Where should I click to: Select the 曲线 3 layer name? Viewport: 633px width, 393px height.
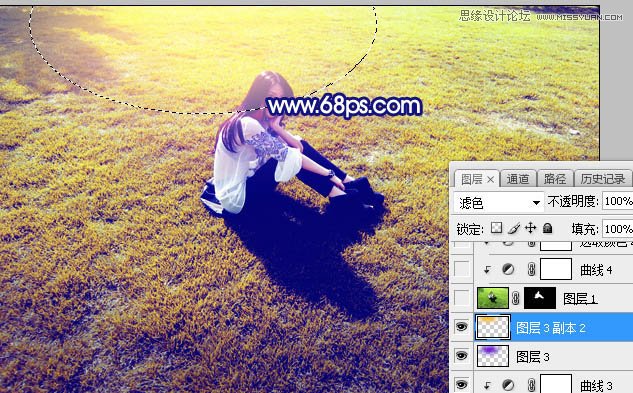tap(596, 385)
